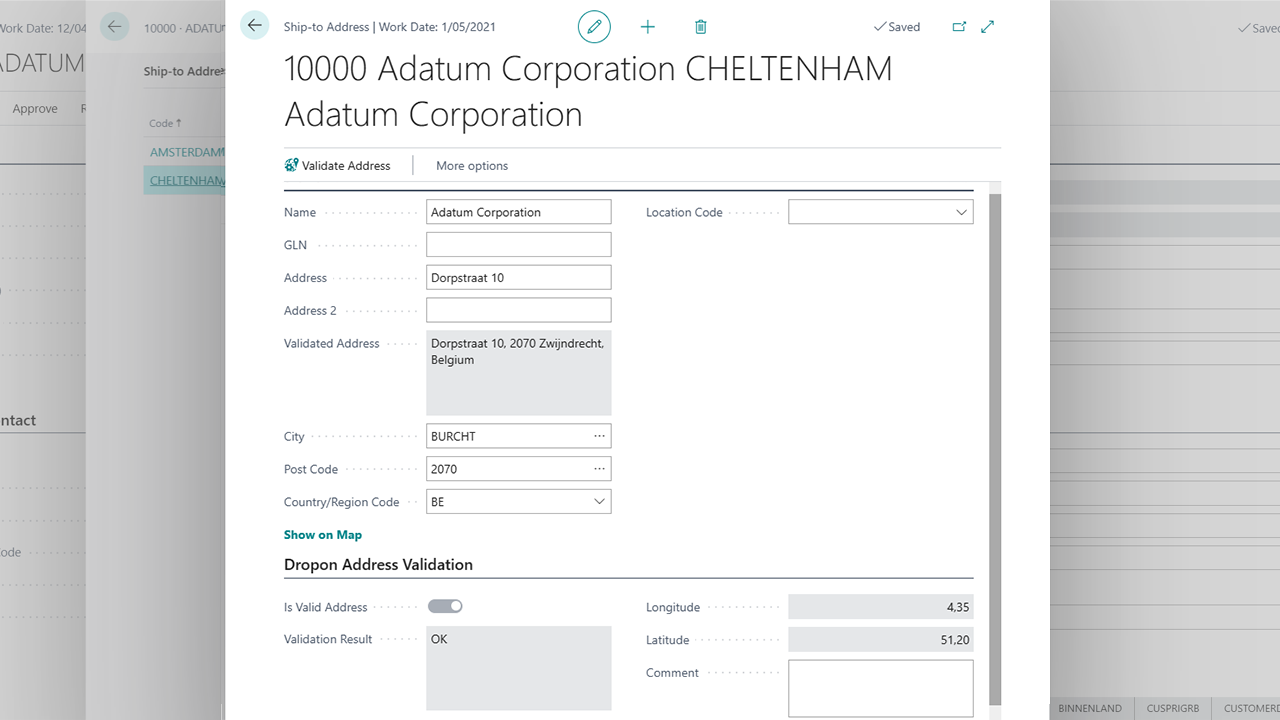Screen dimensions: 1280x720
Task: Open the page in a new window icon
Action: tap(959, 27)
